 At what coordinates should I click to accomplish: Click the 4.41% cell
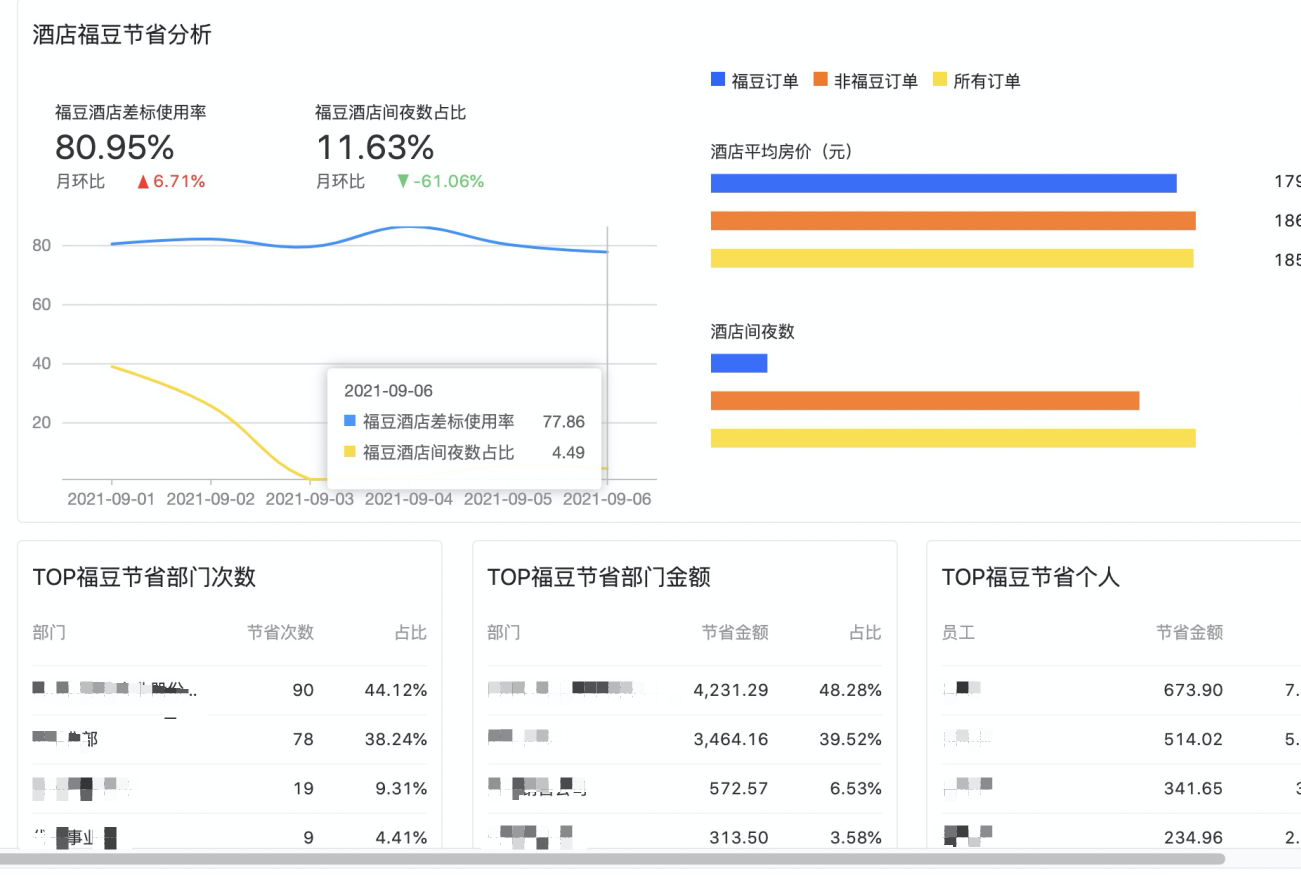tap(401, 837)
